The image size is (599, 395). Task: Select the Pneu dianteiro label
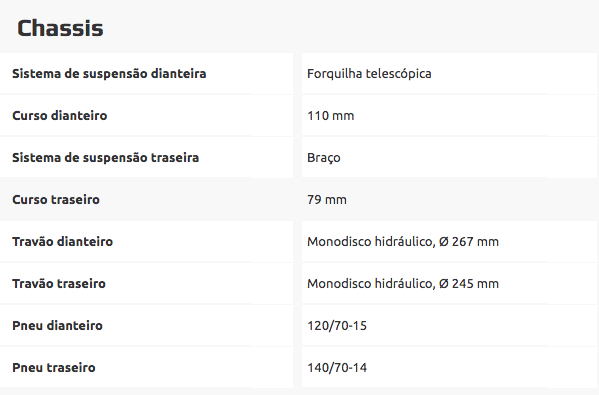(x=57, y=325)
